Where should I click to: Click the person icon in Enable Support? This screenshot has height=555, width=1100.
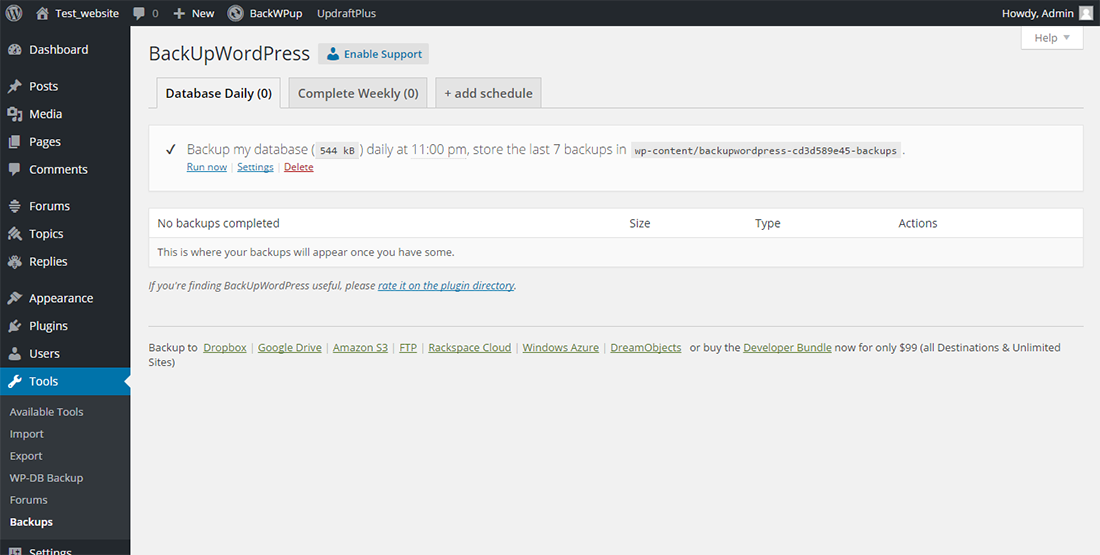[x=333, y=54]
